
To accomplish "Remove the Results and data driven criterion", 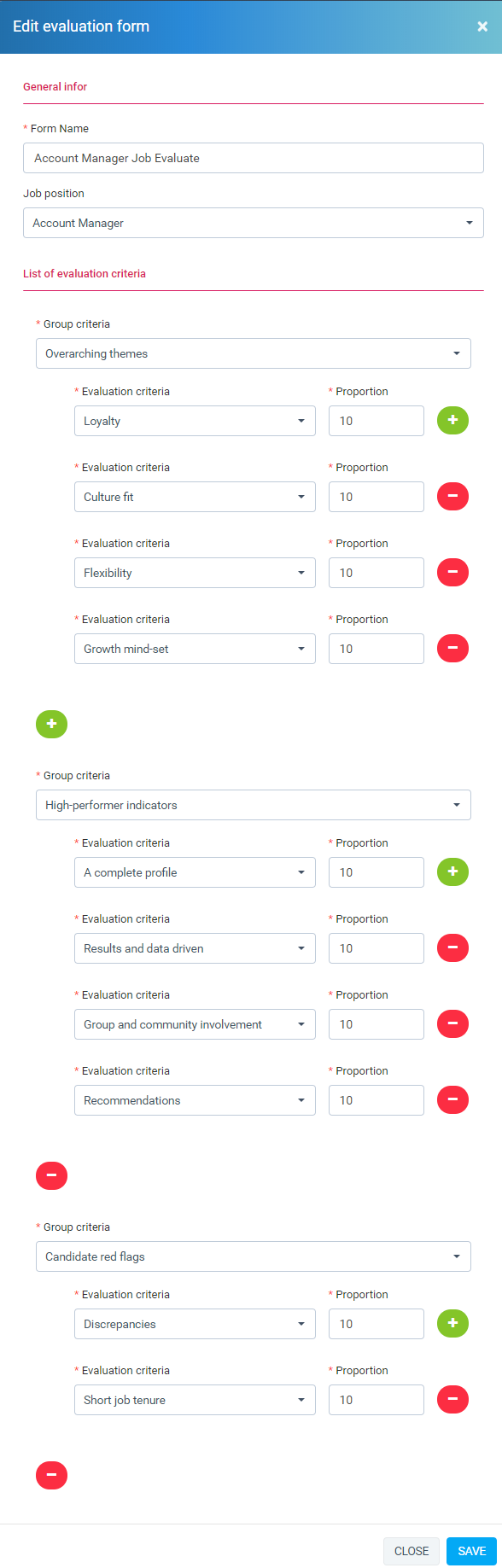I will 452,947.
